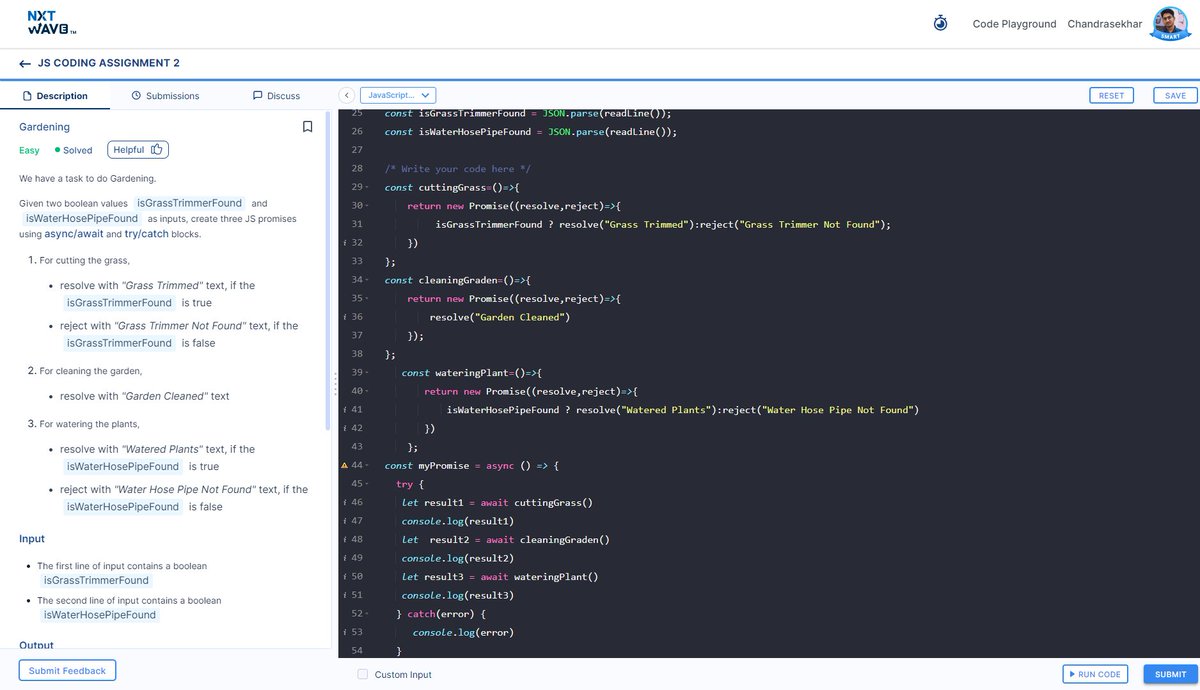Fold the wateringPlant function at line 39
Viewport: 1200px width, 690px height.
click(x=369, y=373)
